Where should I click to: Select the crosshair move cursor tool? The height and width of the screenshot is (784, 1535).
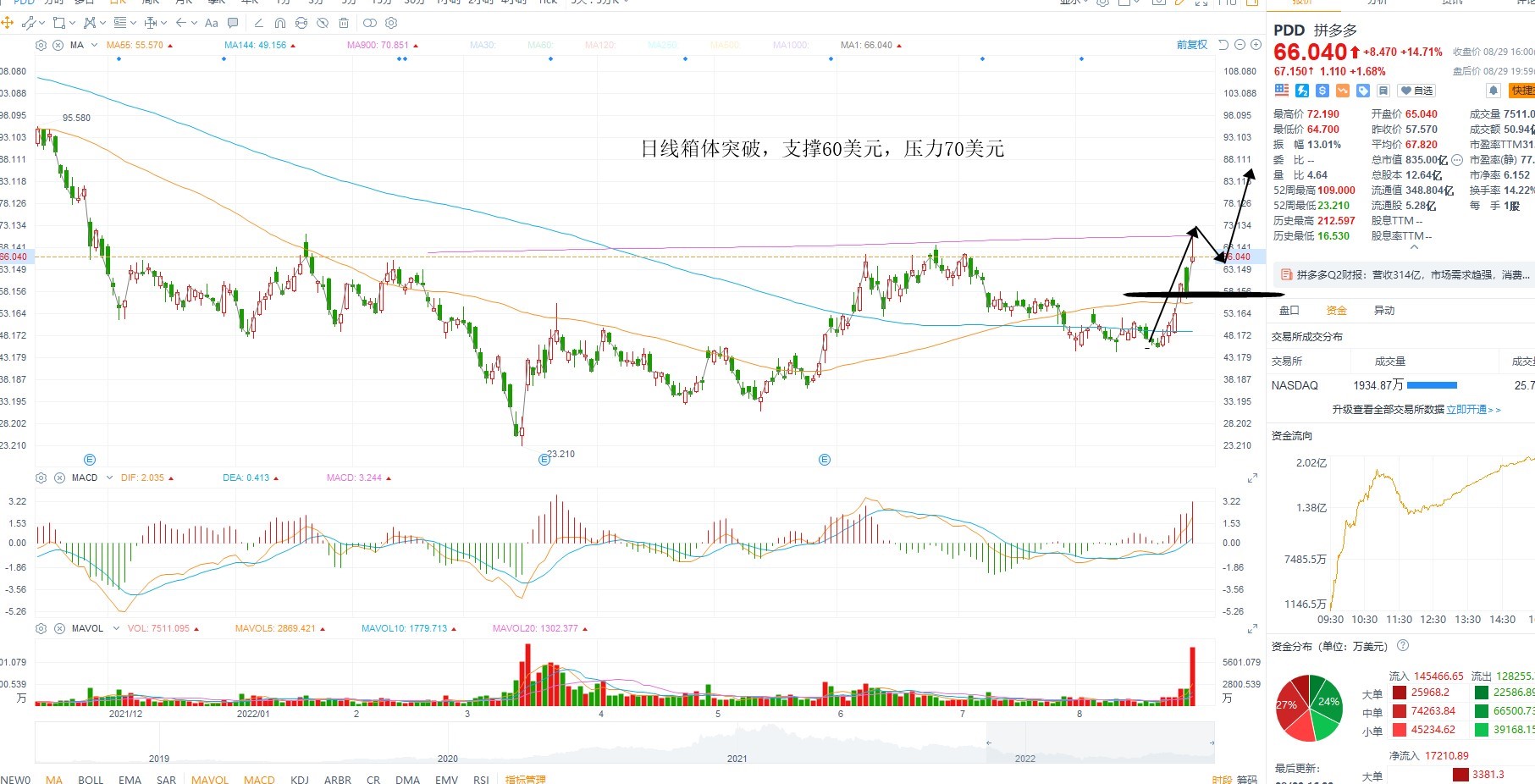7,23
